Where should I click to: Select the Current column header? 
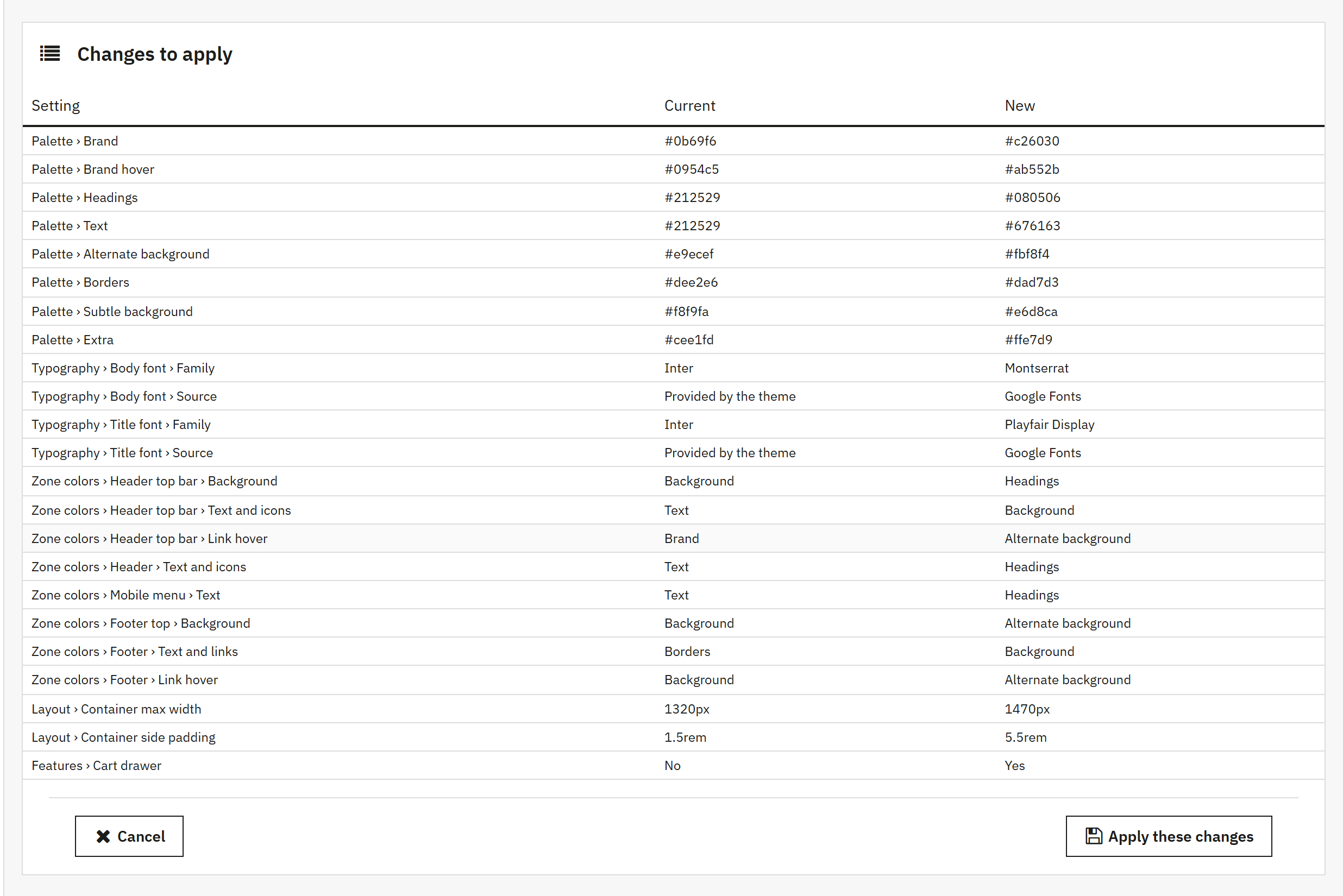click(689, 106)
